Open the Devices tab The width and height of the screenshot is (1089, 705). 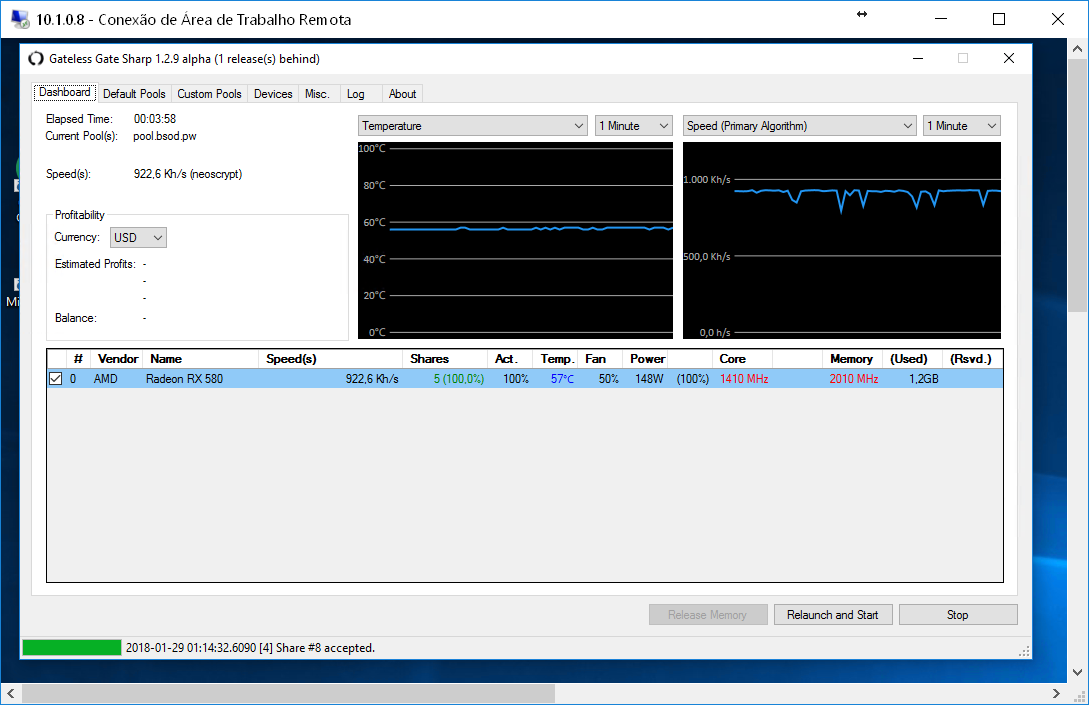(273, 94)
